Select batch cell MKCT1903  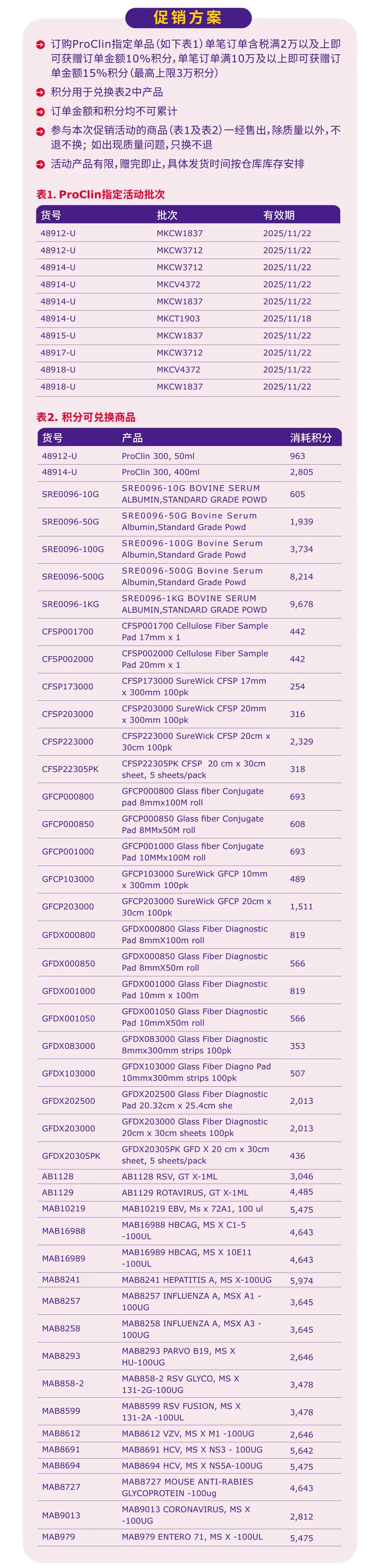coord(178,318)
